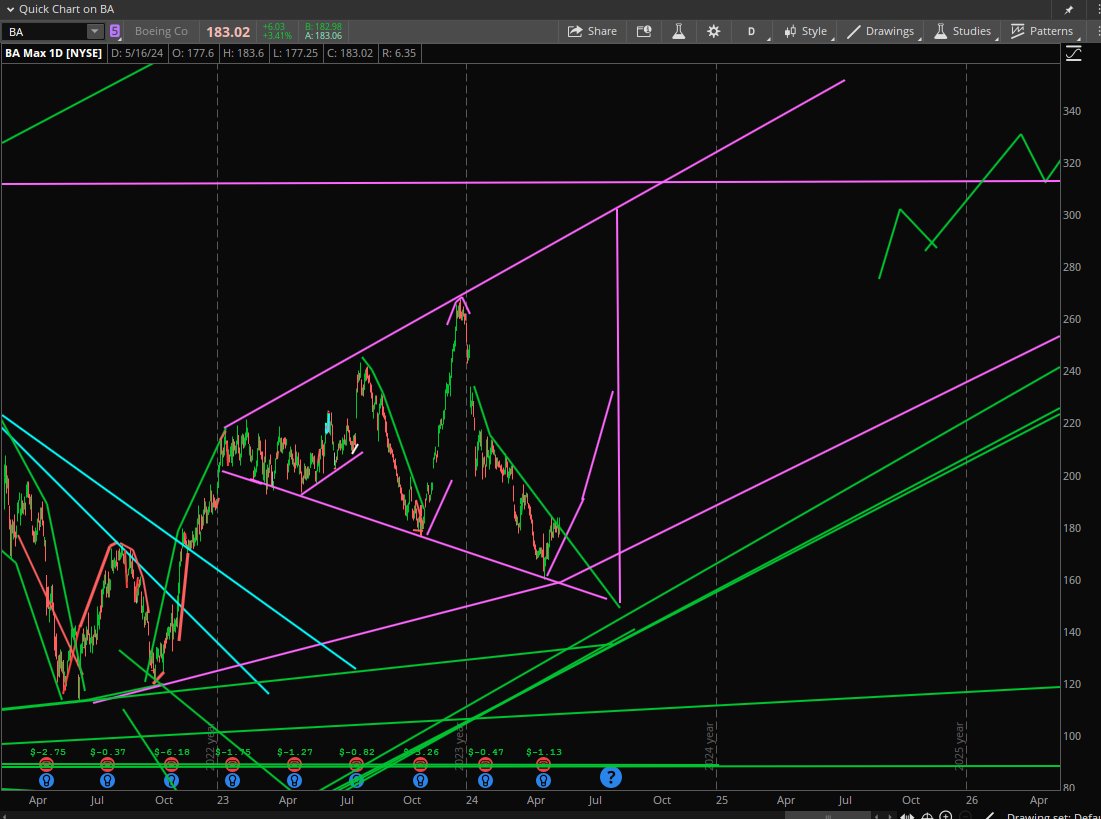Image resolution: width=1101 pixels, height=819 pixels.
Task: Click the 120 price axis label
Action: pos(1072,683)
